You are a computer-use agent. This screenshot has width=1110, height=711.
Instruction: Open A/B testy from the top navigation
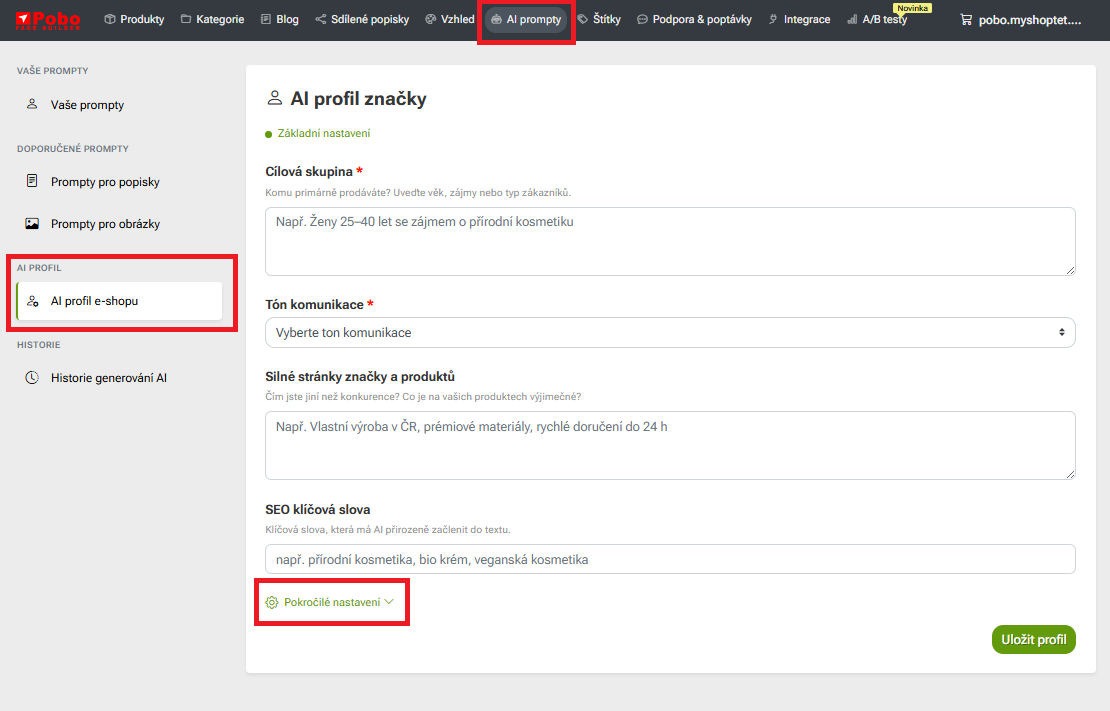tap(877, 19)
